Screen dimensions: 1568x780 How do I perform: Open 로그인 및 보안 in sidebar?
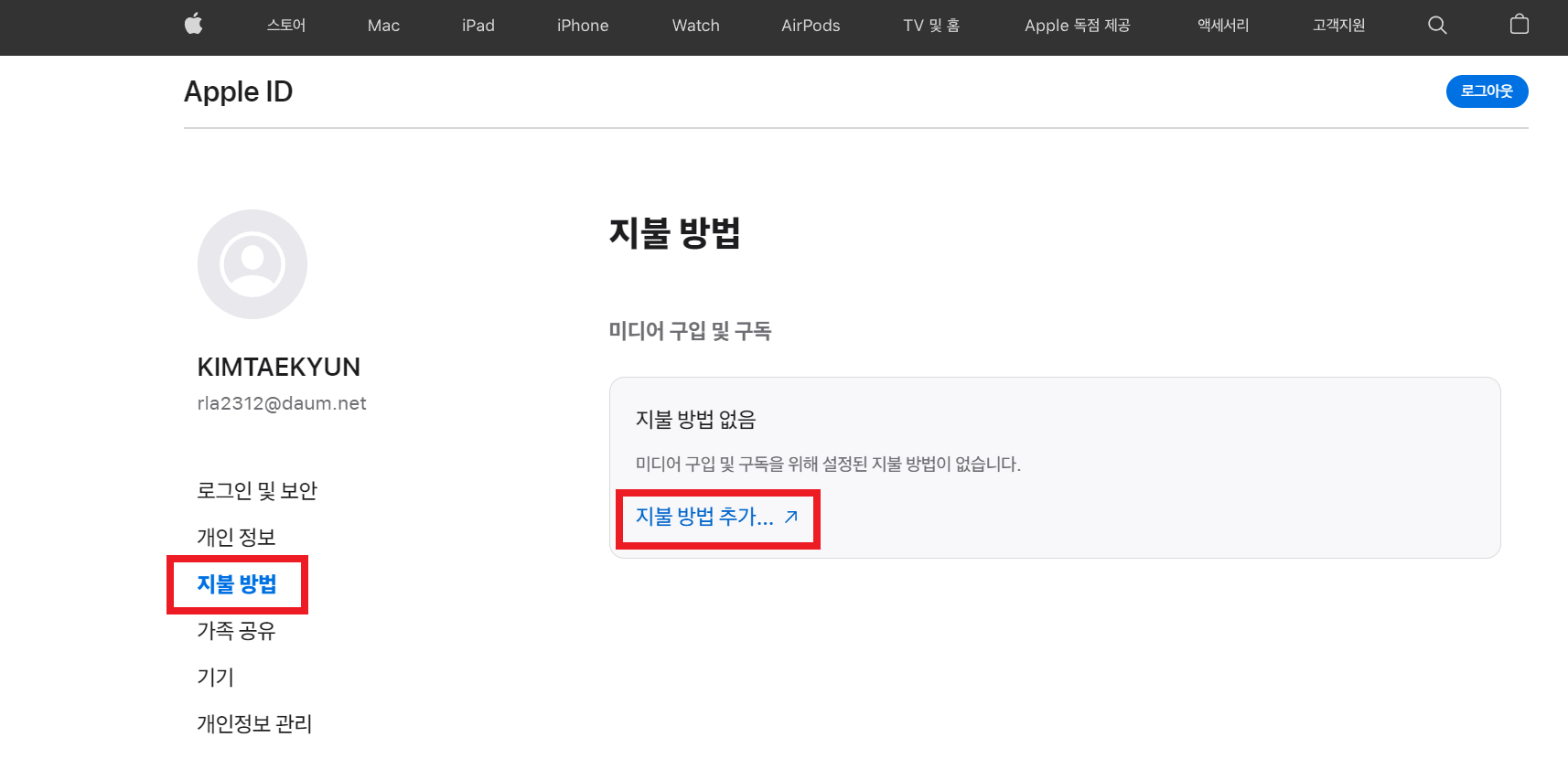click(257, 491)
